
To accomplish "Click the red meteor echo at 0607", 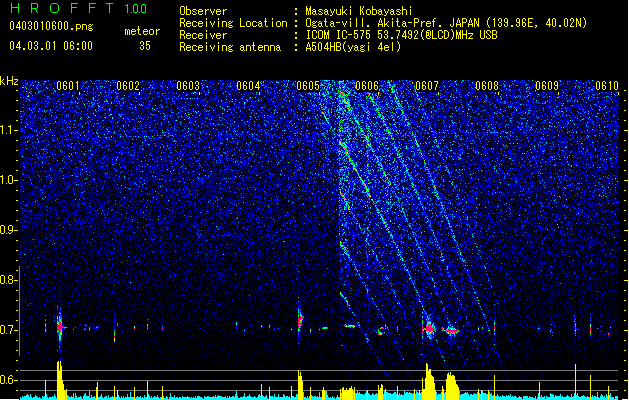I will (x=430, y=329).
